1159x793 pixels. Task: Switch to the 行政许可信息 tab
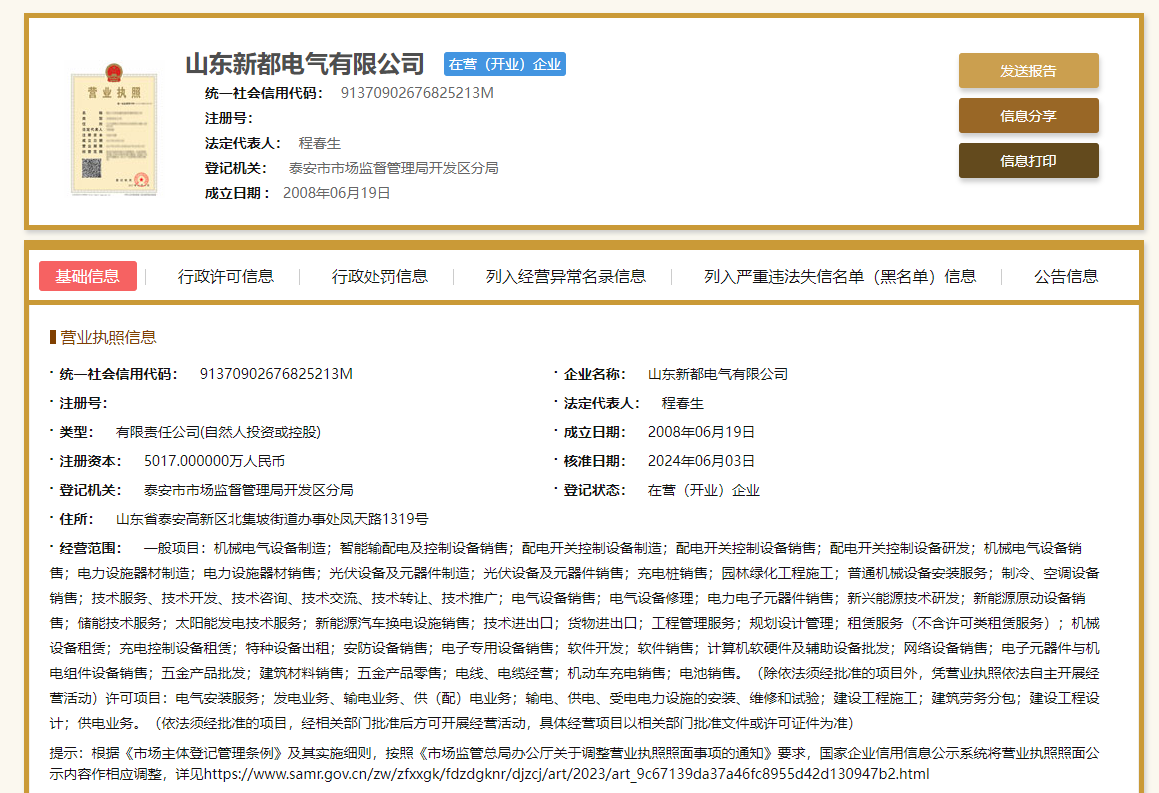[x=225, y=276]
